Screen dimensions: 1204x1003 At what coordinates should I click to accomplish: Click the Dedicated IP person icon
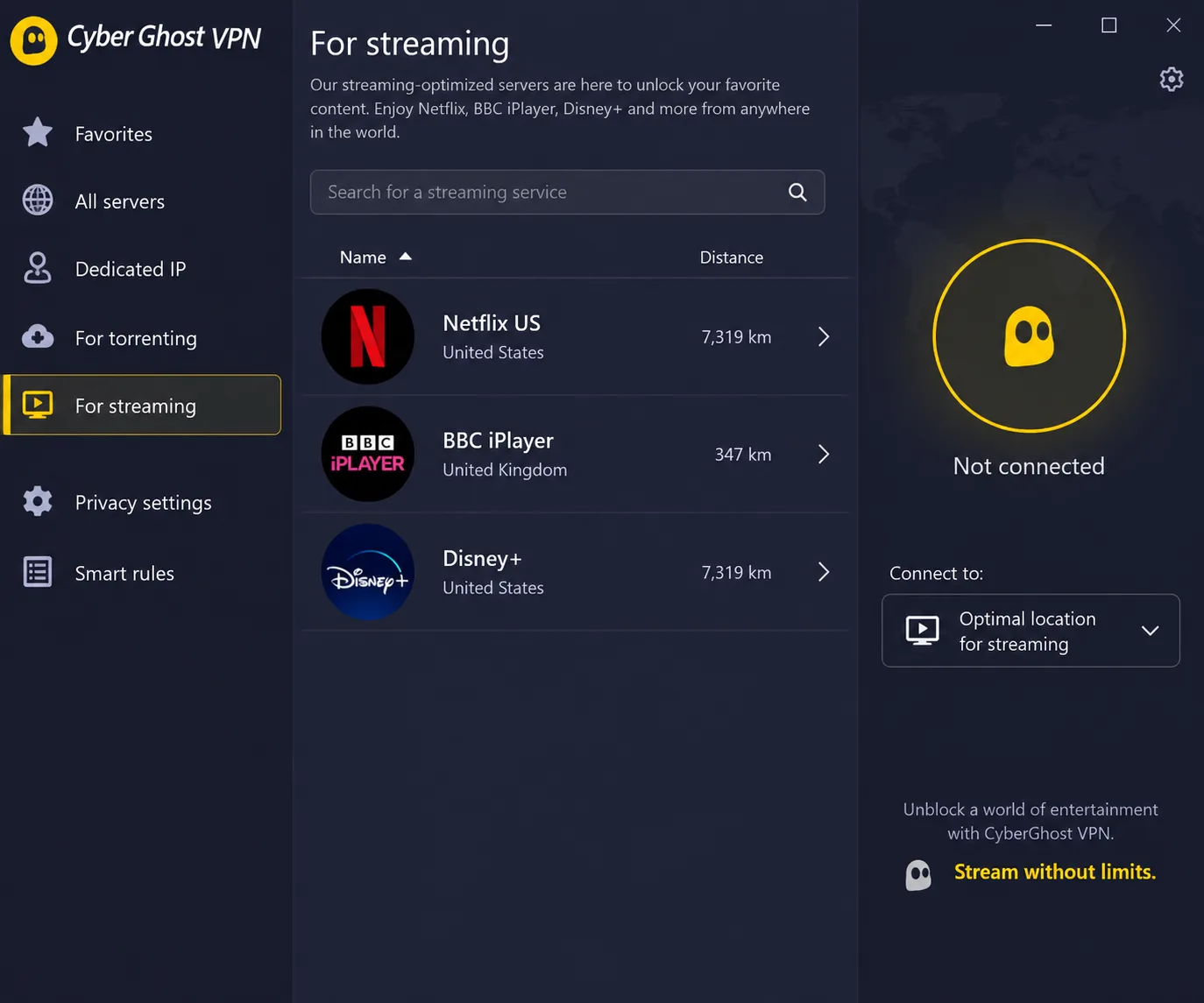(38, 268)
